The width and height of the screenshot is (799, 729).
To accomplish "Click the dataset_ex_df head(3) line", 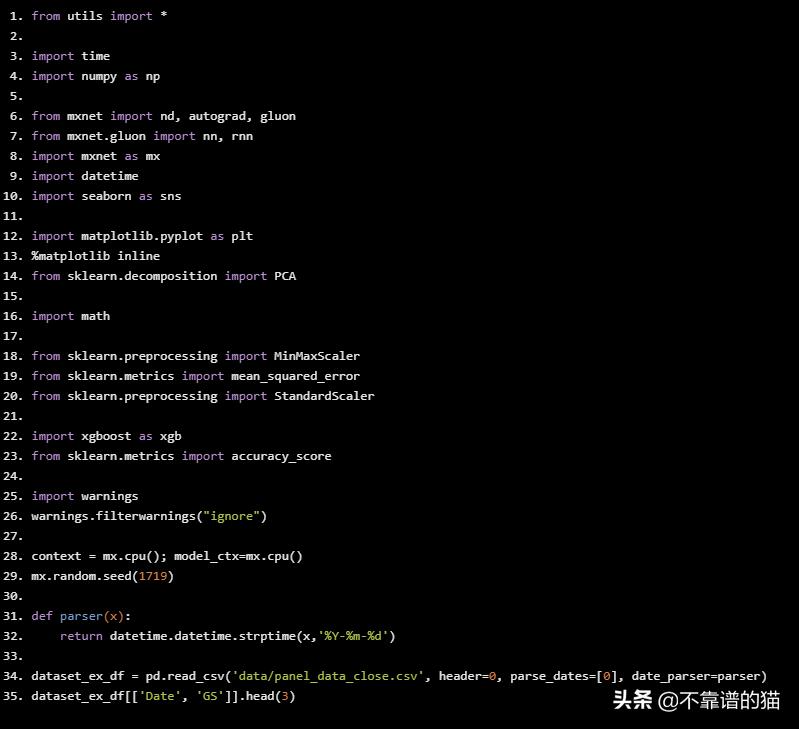I will [164, 696].
